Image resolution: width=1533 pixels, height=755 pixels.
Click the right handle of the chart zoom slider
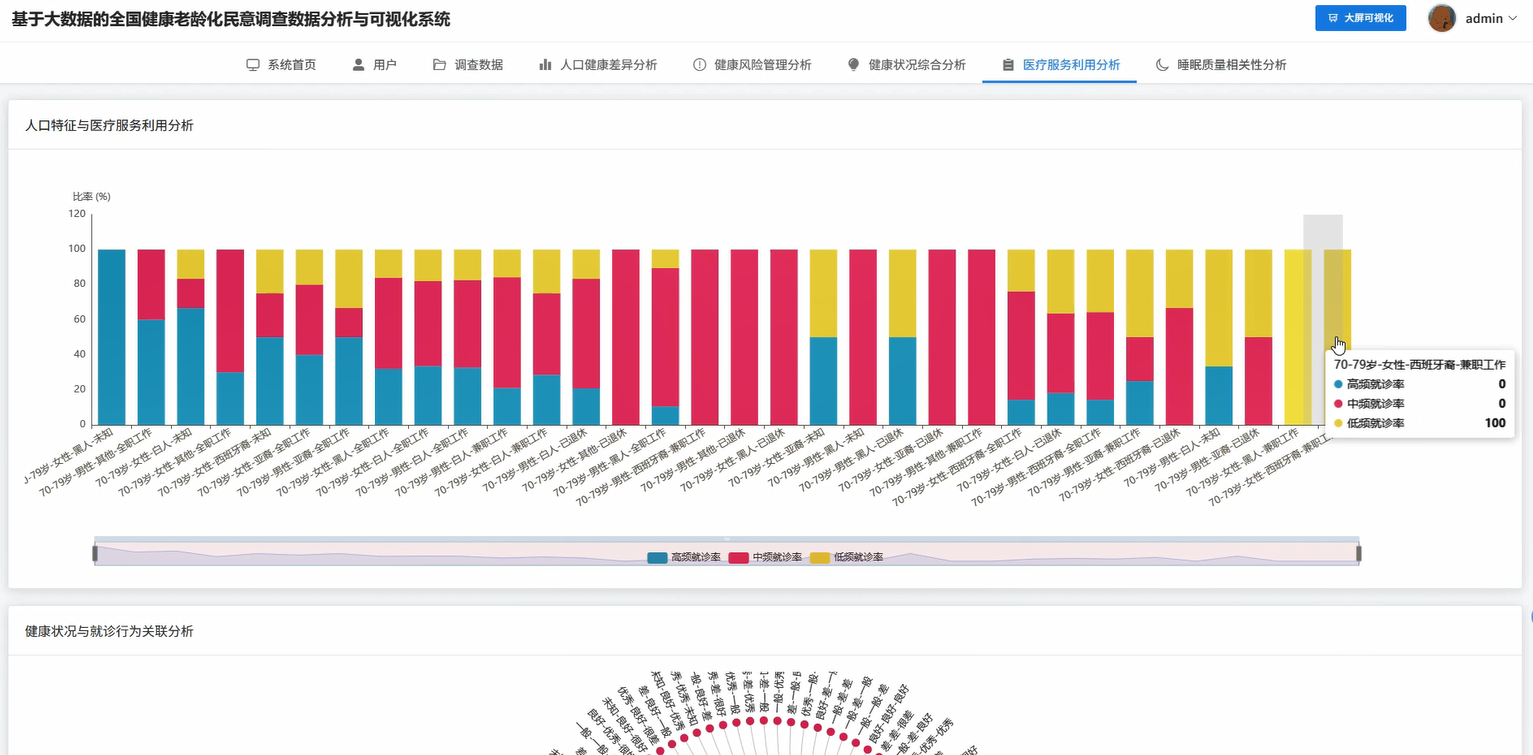1359,553
